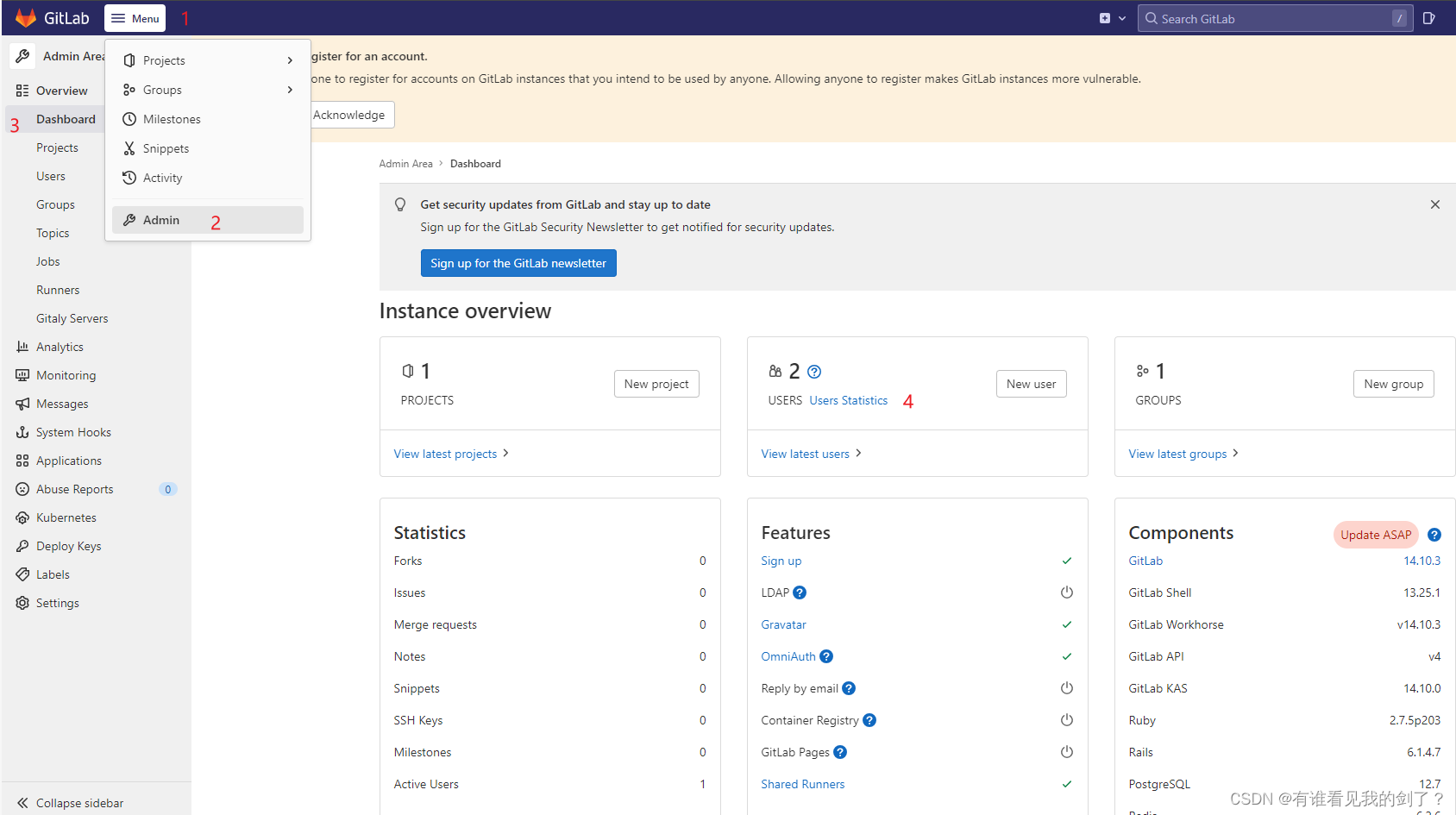1456x815 pixels.
Task: Click Admin Area breadcrumb
Action: click(405, 164)
